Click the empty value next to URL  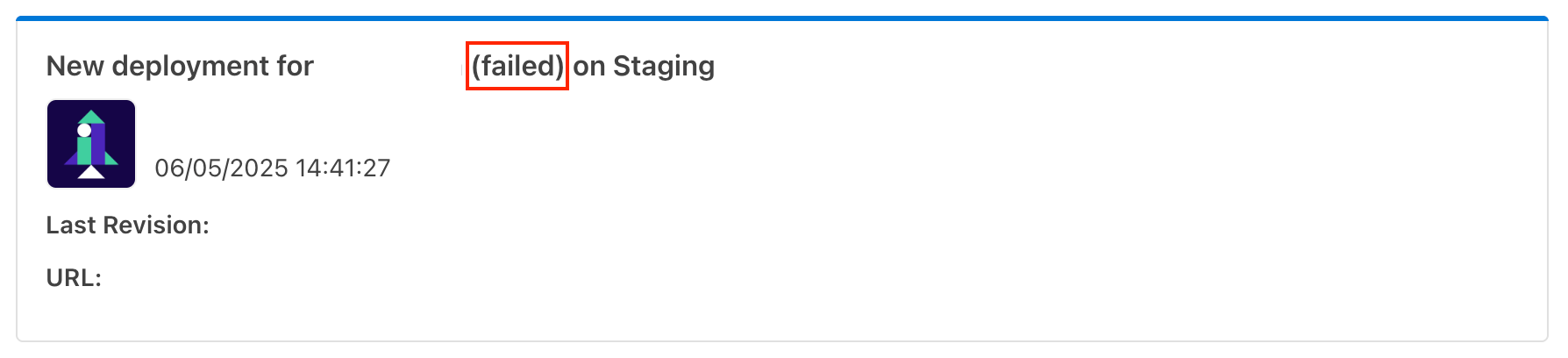(x=351, y=278)
